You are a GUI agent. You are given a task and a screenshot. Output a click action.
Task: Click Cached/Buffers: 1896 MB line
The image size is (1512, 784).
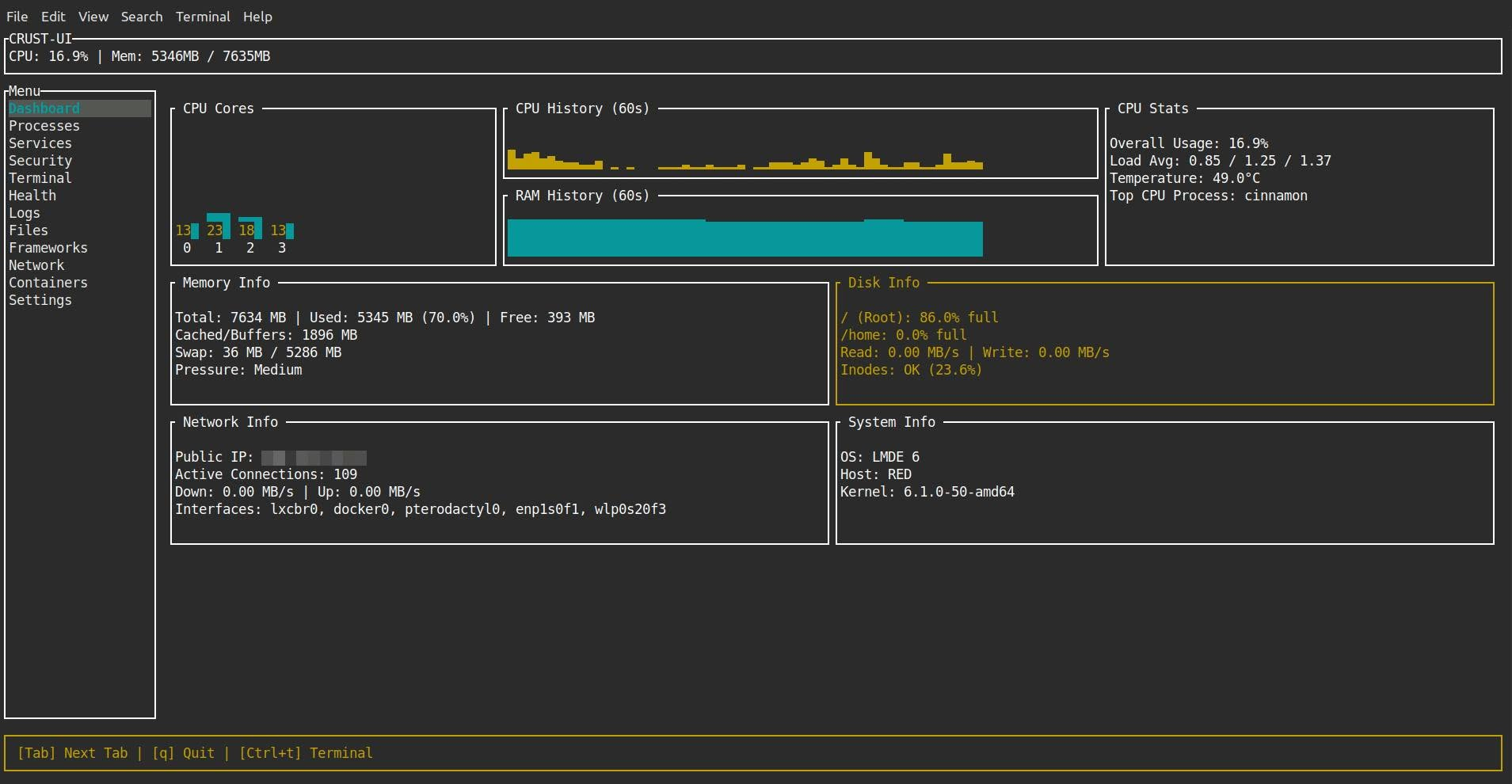point(266,335)
